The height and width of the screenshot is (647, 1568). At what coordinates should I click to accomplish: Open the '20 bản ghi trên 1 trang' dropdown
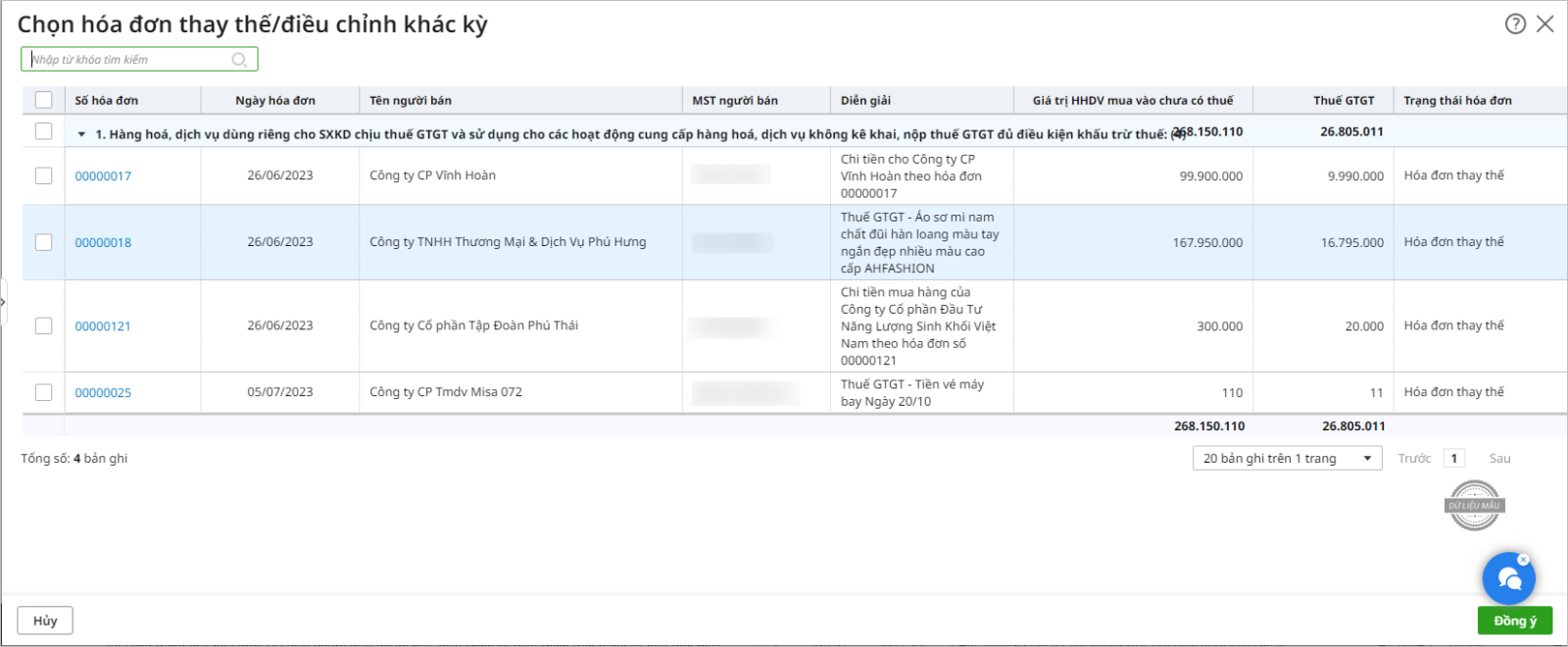[1287, 458]
